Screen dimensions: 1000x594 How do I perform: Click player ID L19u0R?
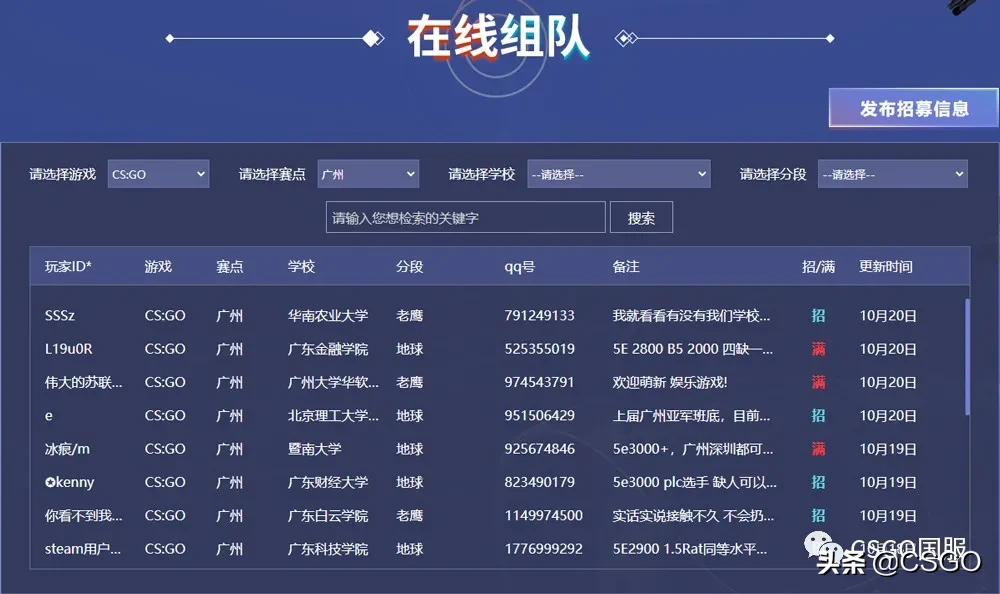pyautogui.click(x=68, y=349)
